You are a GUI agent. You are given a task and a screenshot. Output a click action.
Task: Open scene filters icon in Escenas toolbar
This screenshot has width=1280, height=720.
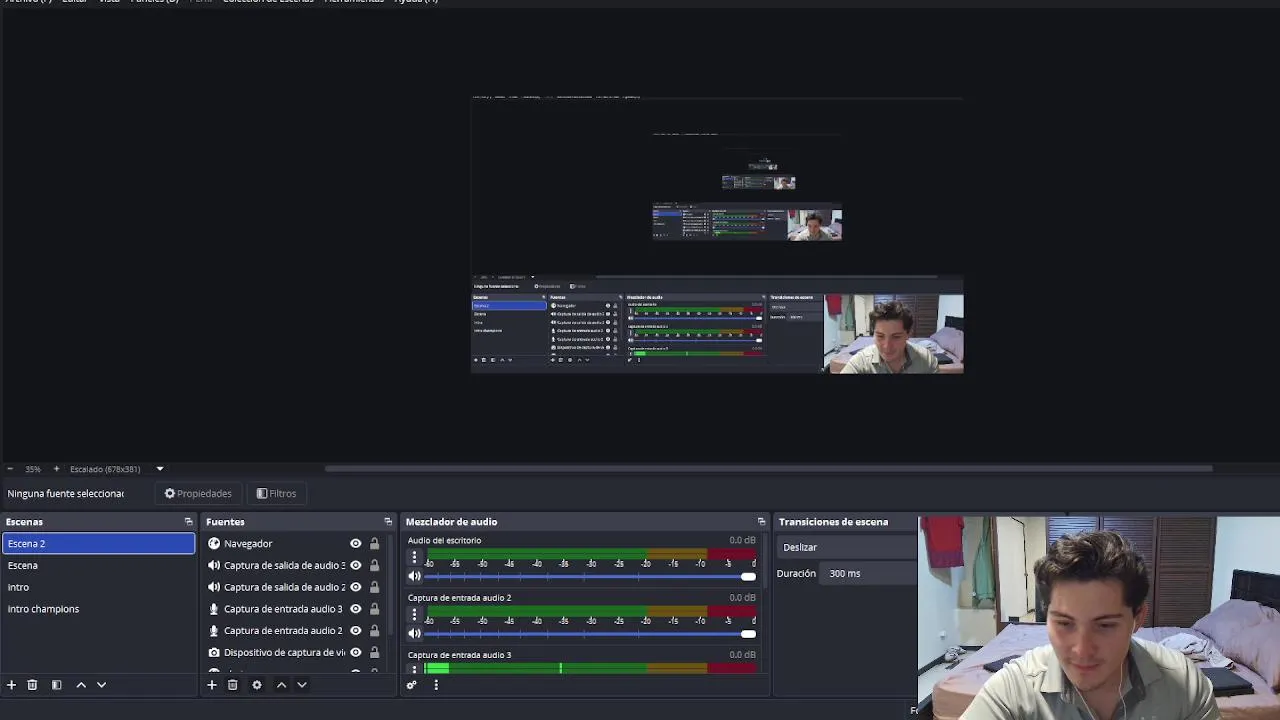coord(56,685)
